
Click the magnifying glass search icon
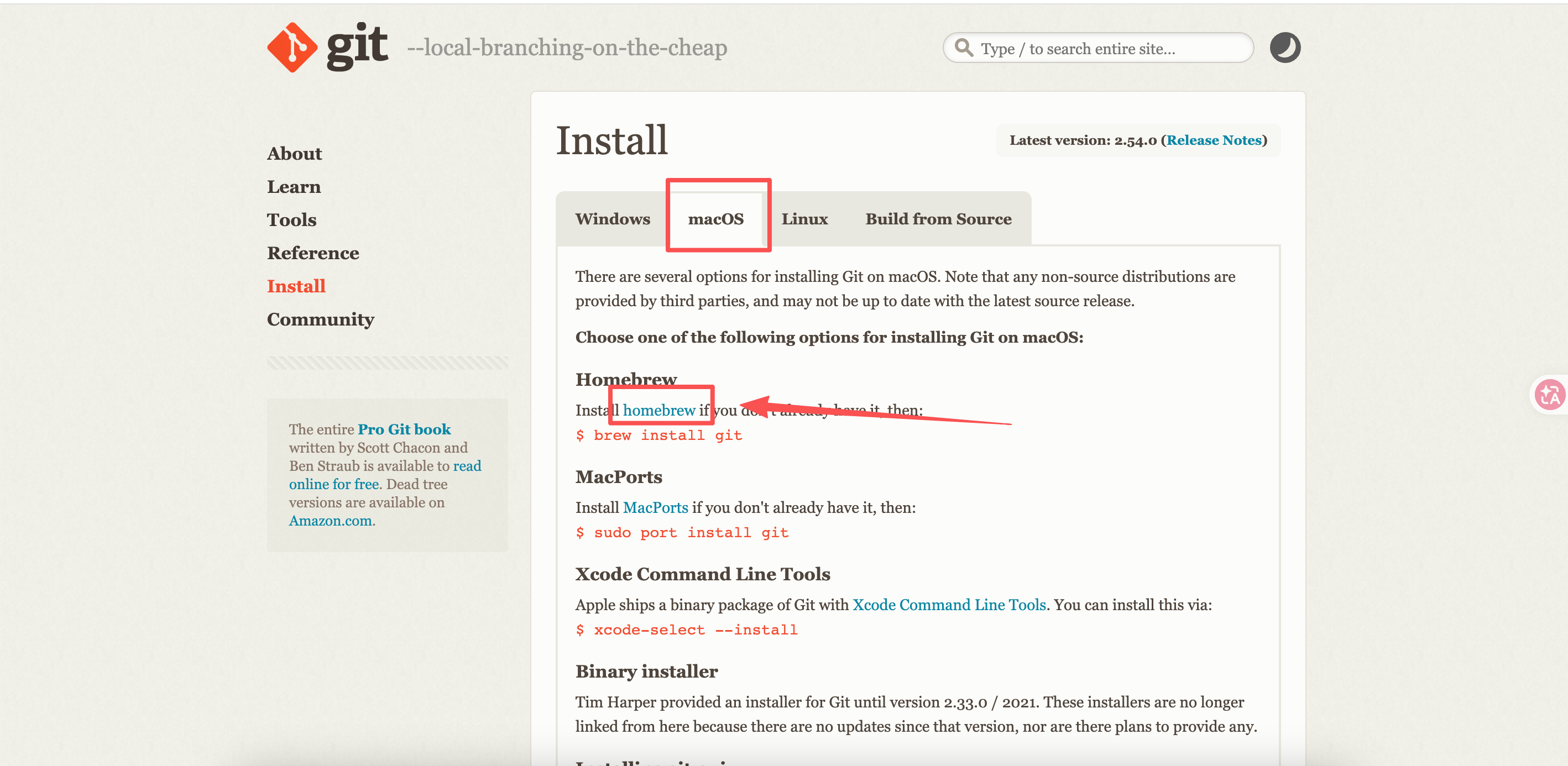pos(964,48)
